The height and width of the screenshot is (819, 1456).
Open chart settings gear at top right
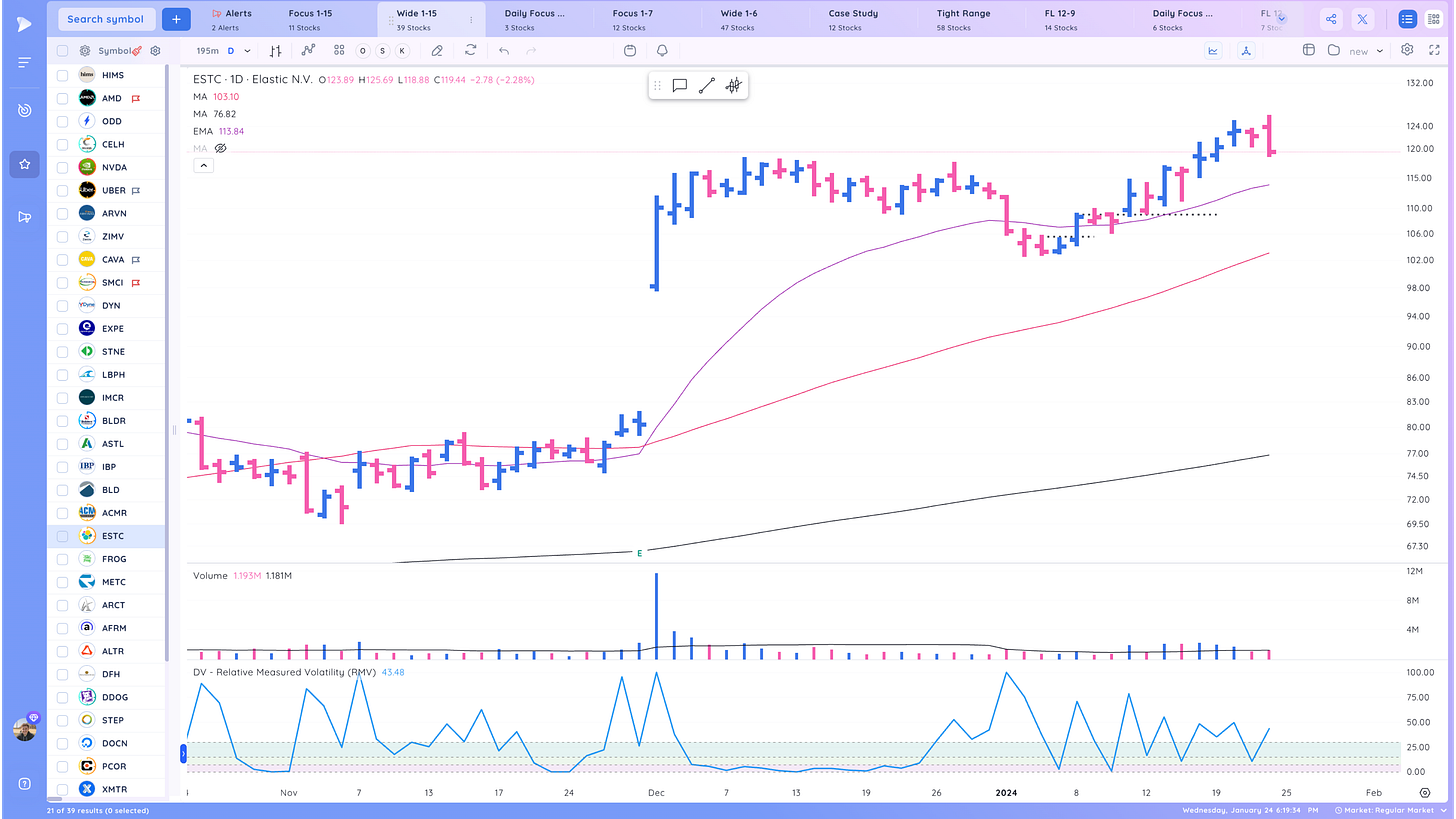(1407, 50)
